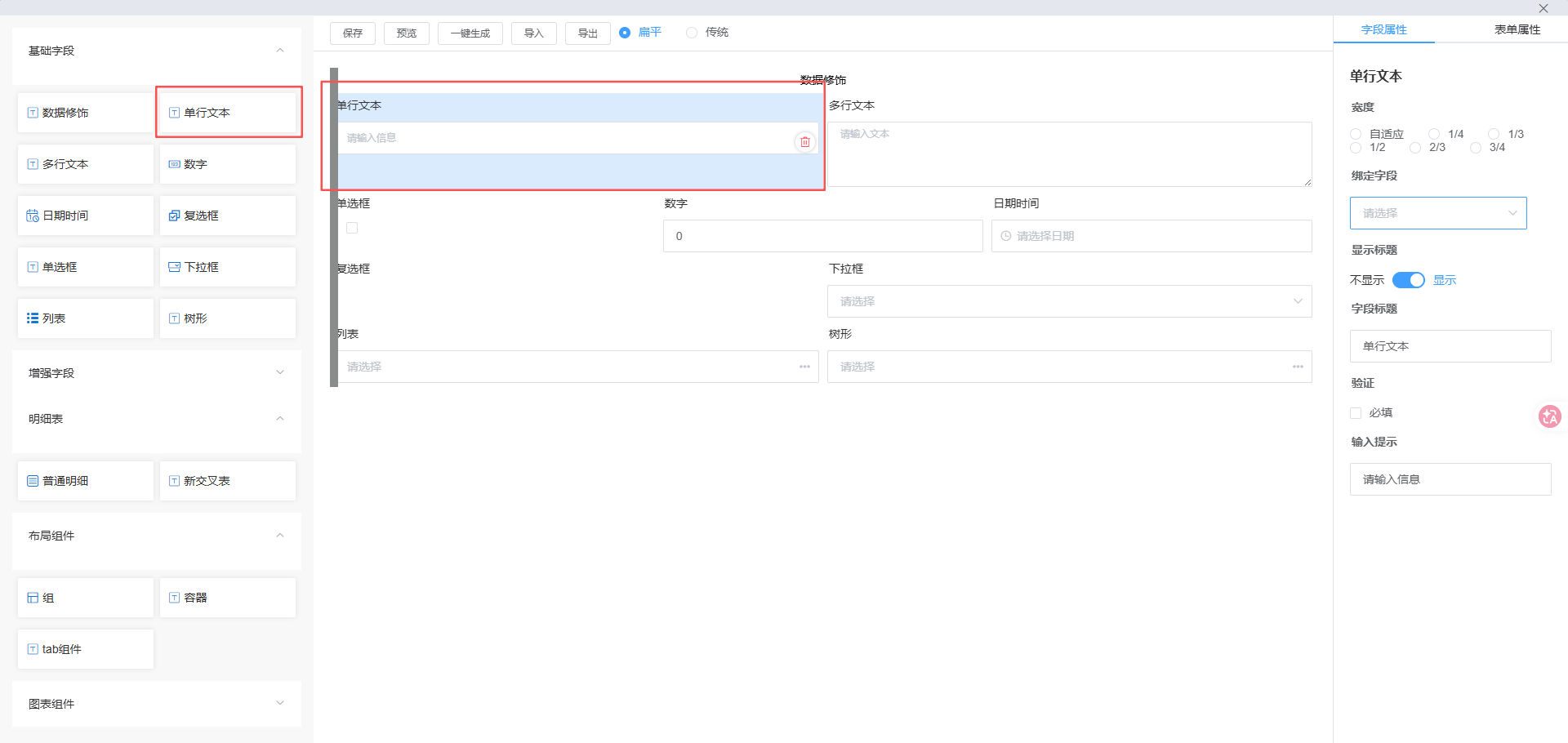The image size is (1568, 743).
Task: Expand the 增强字段 section
Action: click(280, 372)
